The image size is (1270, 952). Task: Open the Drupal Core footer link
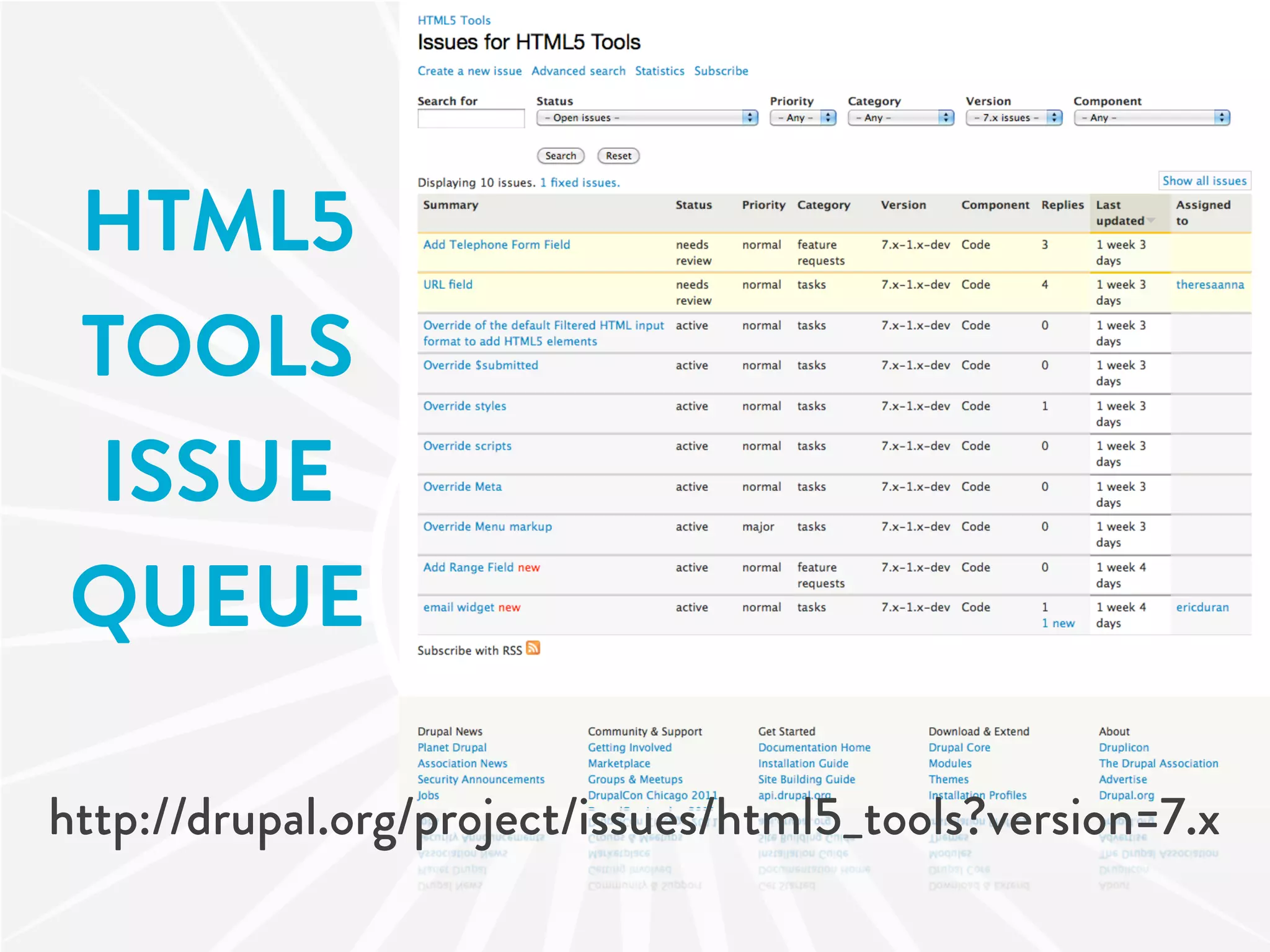pyautogui.click(x=959, y=748)
